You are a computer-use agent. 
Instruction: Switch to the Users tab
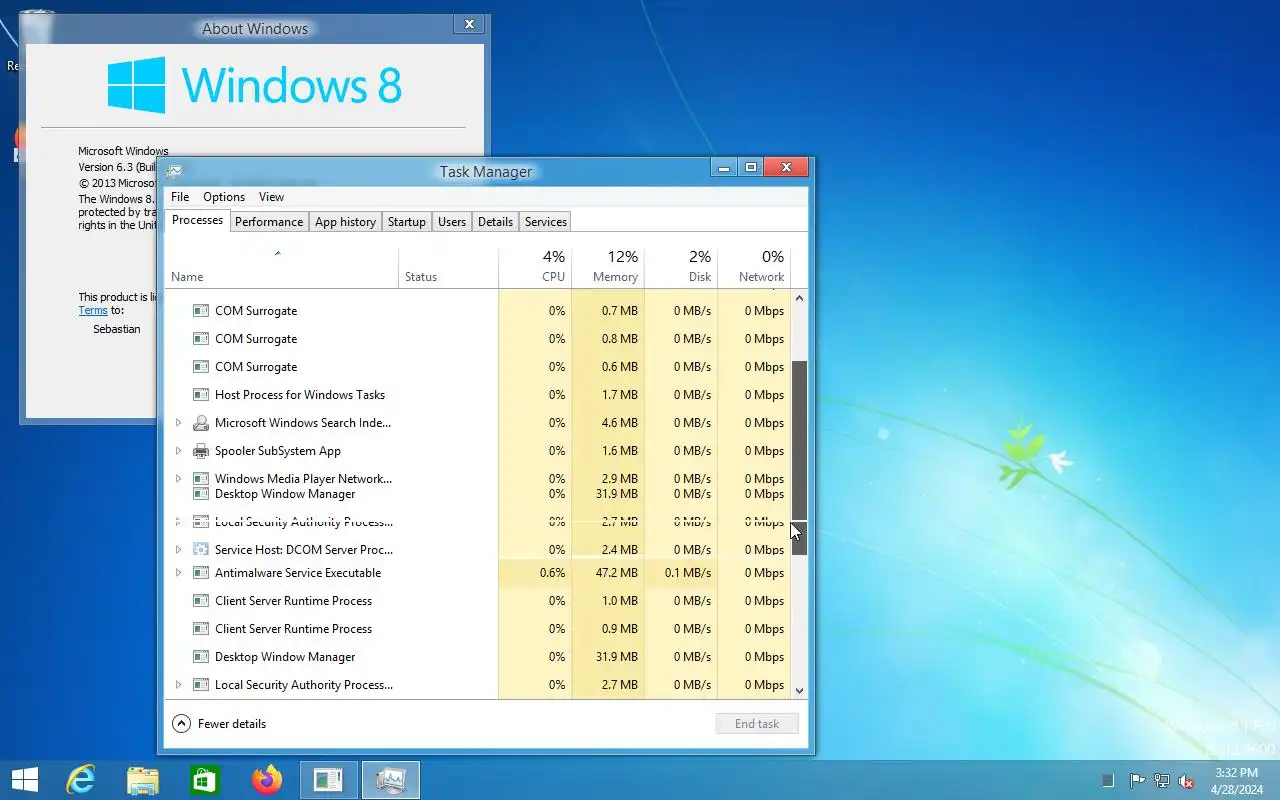coord(452,222)
